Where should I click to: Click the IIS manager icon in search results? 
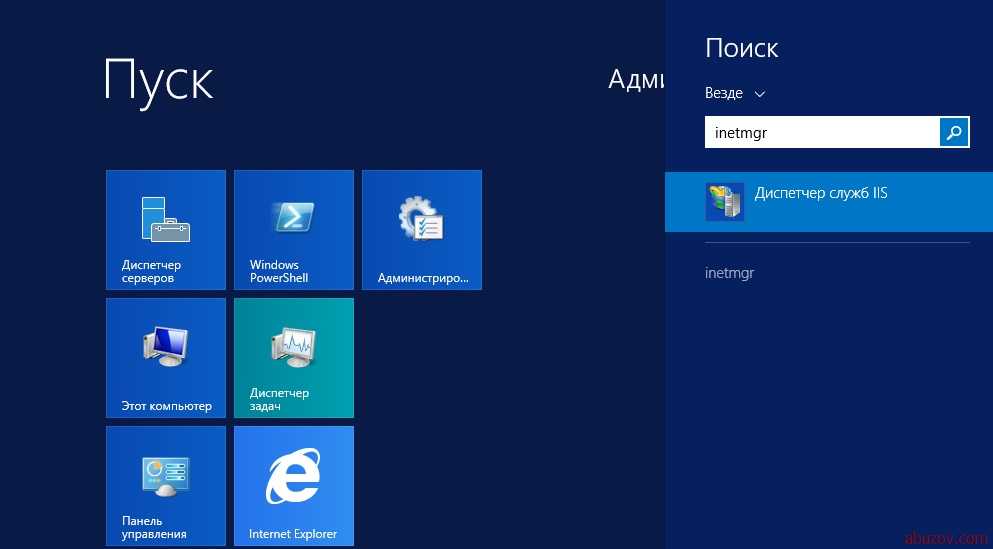pos(725,201)
